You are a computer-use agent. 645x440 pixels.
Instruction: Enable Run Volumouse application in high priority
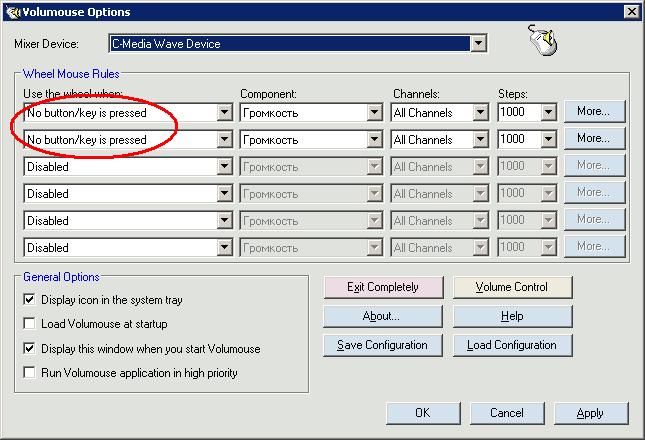coord(29,373)
